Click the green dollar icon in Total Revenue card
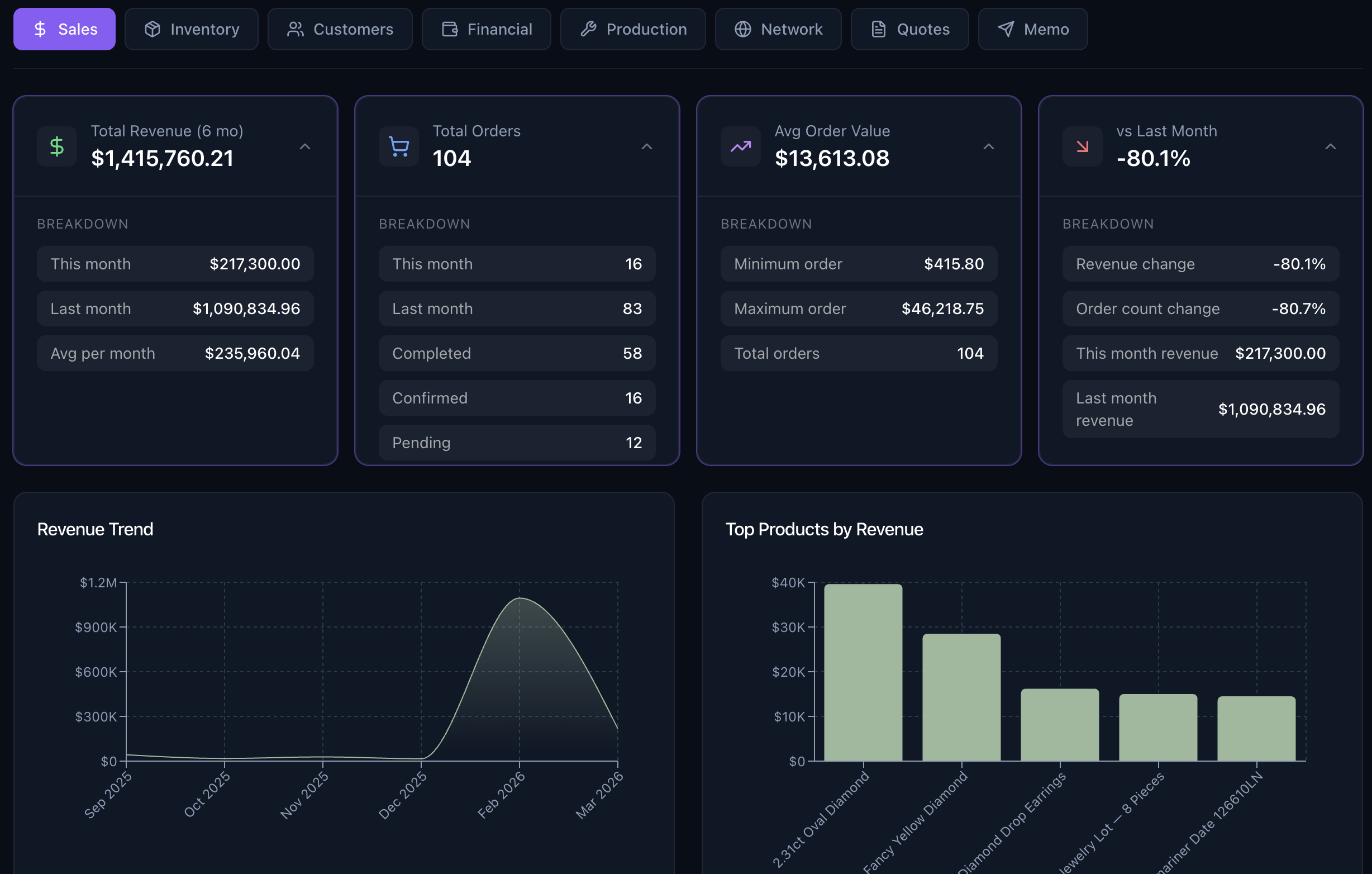Image resolution: width=1372 pixels, height=874 pixels. (57, 146)
